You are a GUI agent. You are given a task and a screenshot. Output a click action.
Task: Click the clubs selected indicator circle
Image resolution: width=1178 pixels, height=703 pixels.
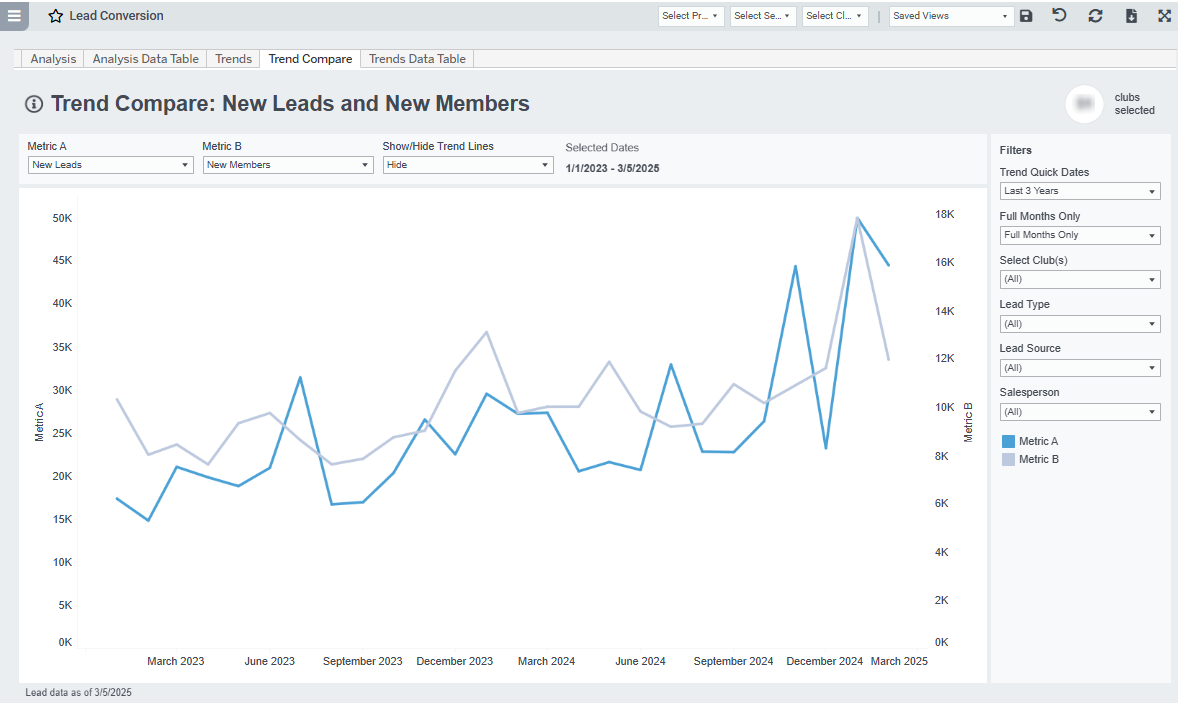click(x=1084, y=104)
